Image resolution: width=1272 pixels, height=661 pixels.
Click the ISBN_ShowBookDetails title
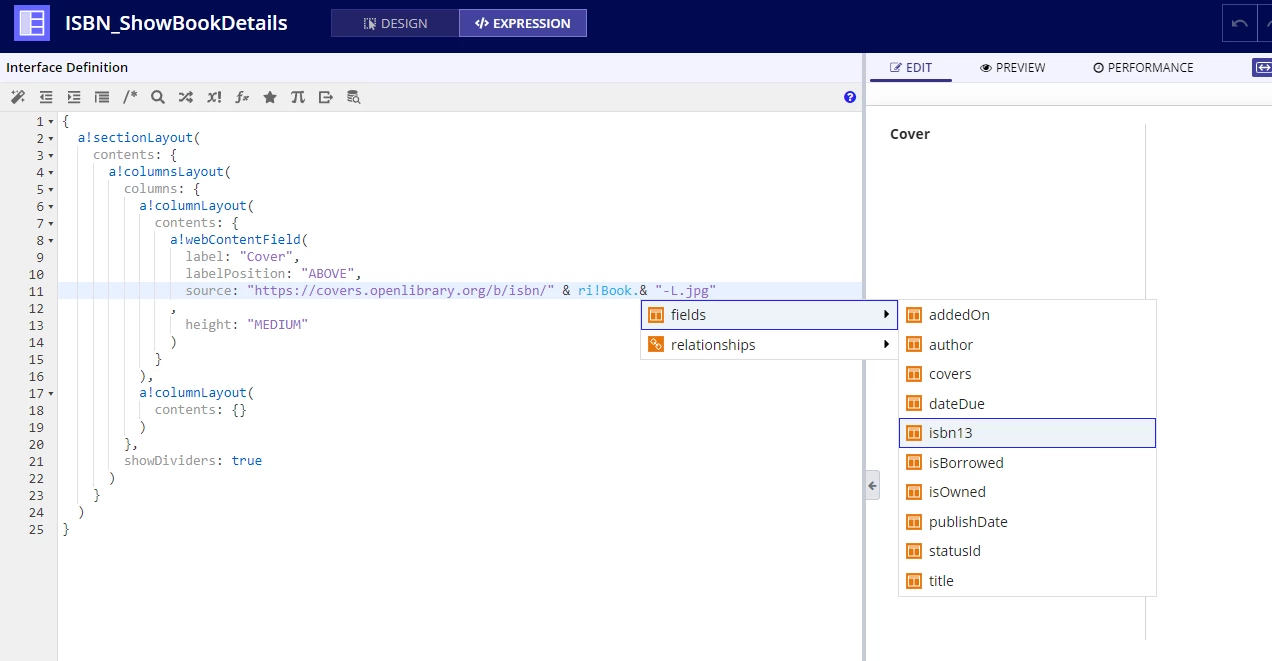pos(176,23)
